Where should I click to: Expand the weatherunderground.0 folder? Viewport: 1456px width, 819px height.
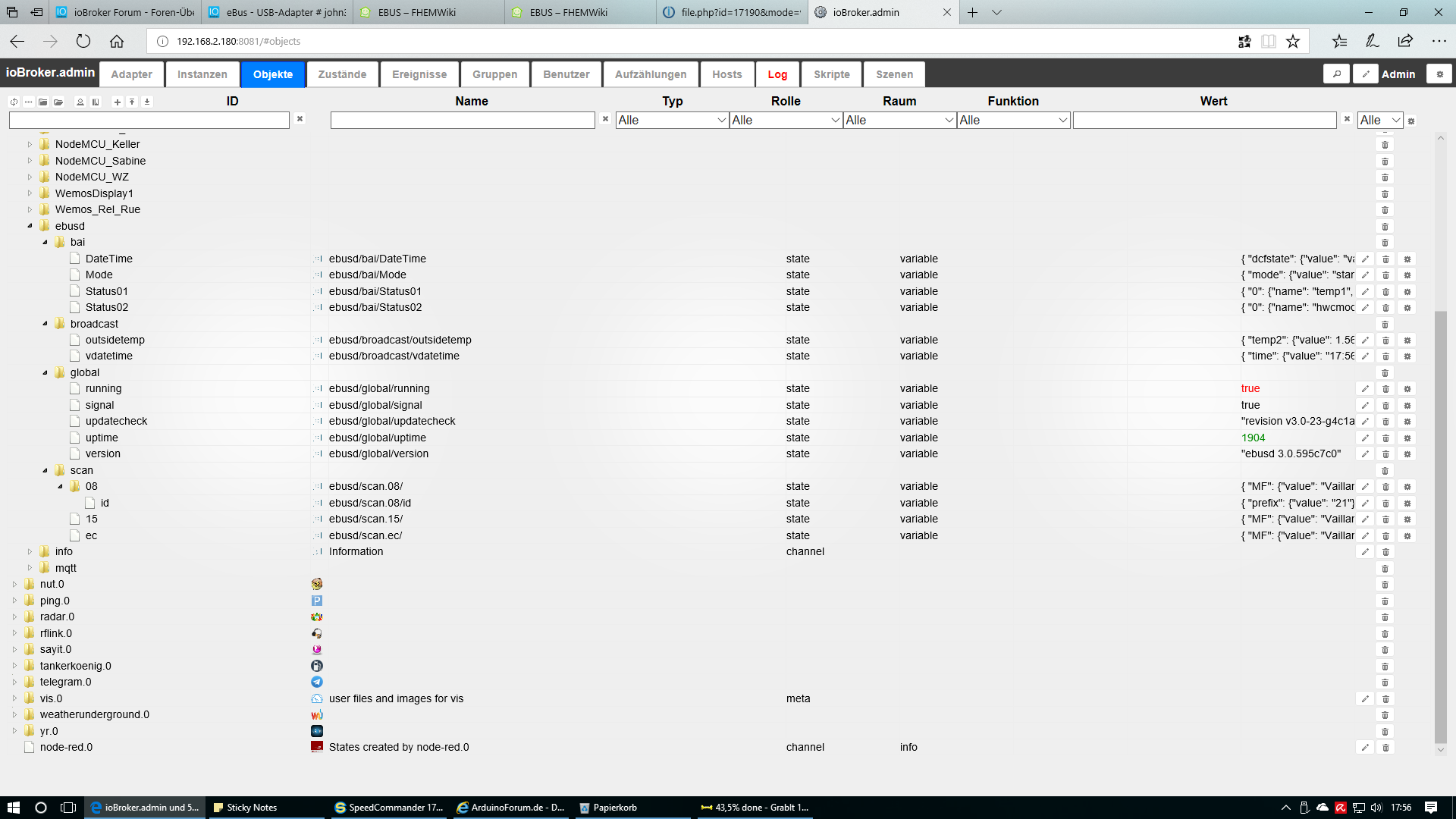tap(14, 714)
